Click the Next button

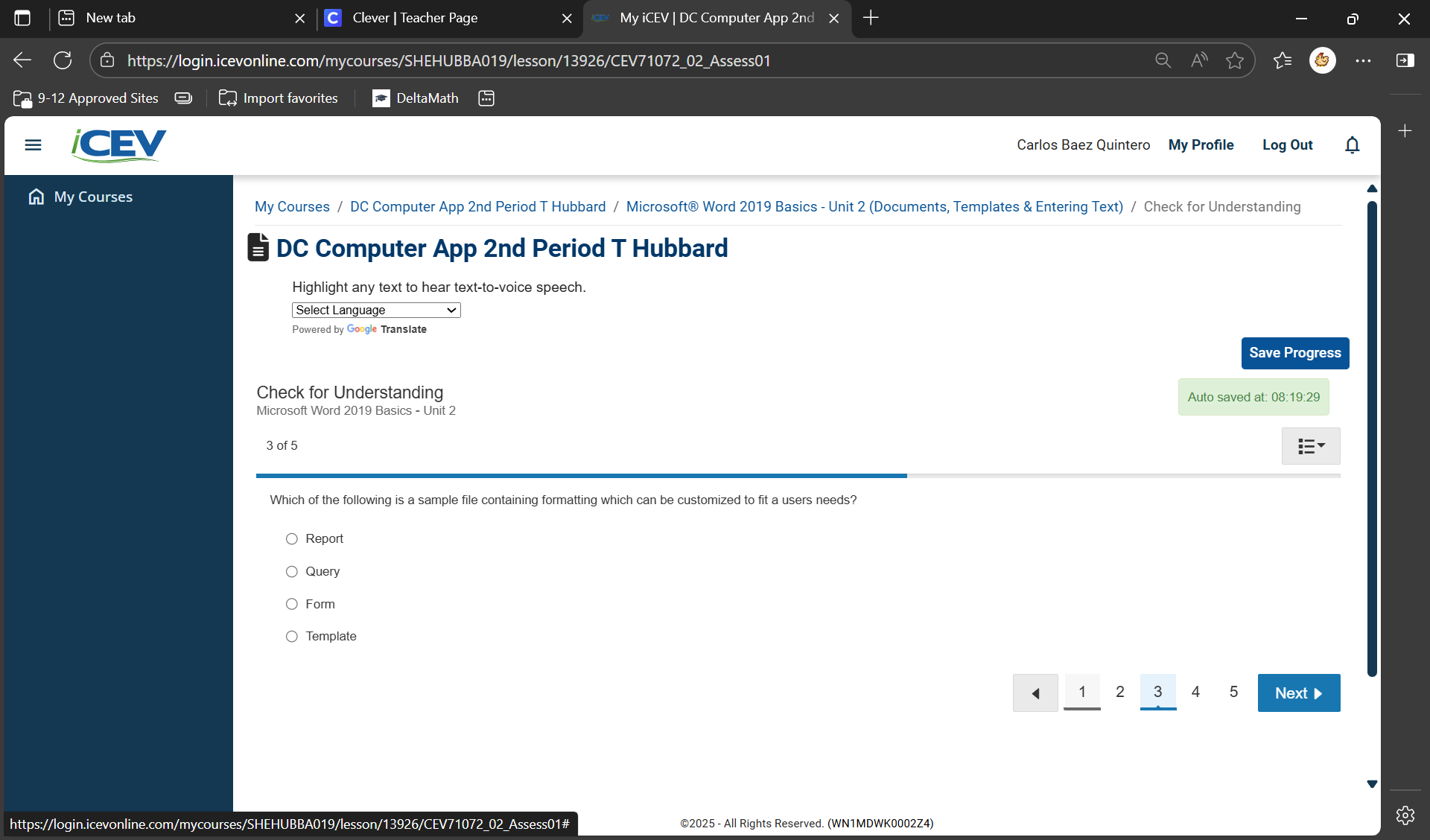coord(1298,693)
